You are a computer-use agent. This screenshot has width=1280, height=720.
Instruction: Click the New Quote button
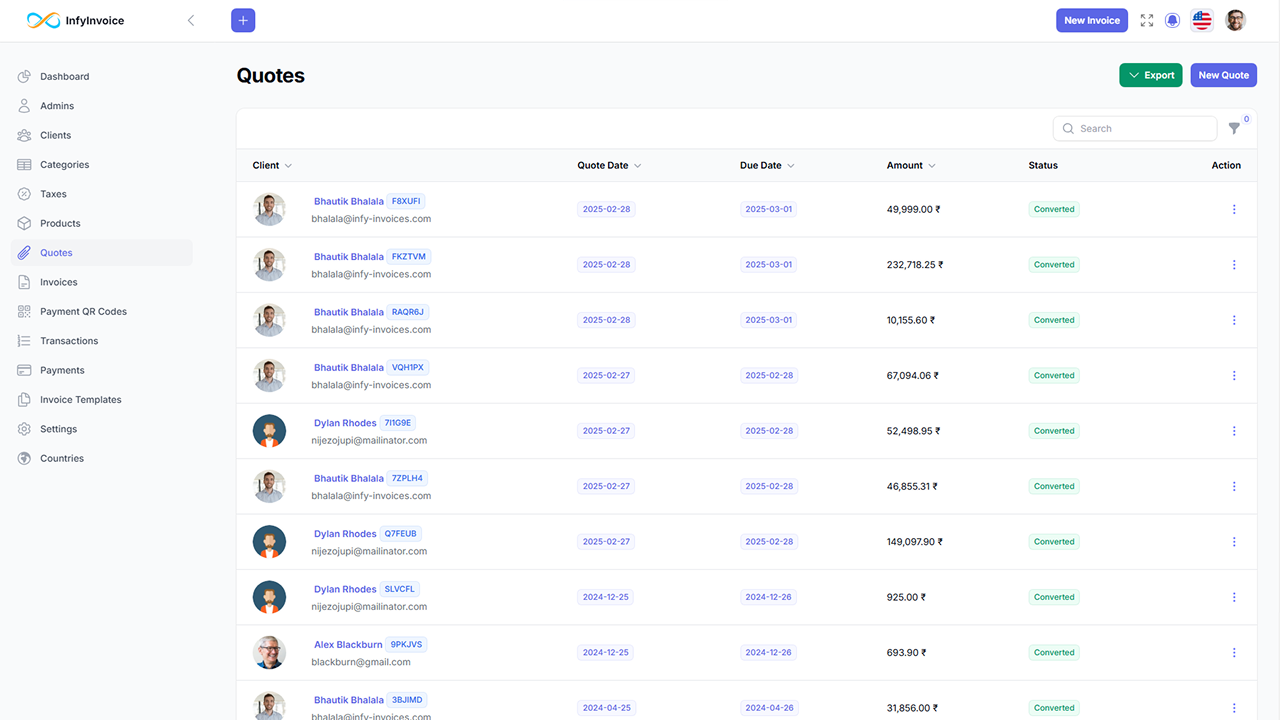click(x=1223, y=75)
